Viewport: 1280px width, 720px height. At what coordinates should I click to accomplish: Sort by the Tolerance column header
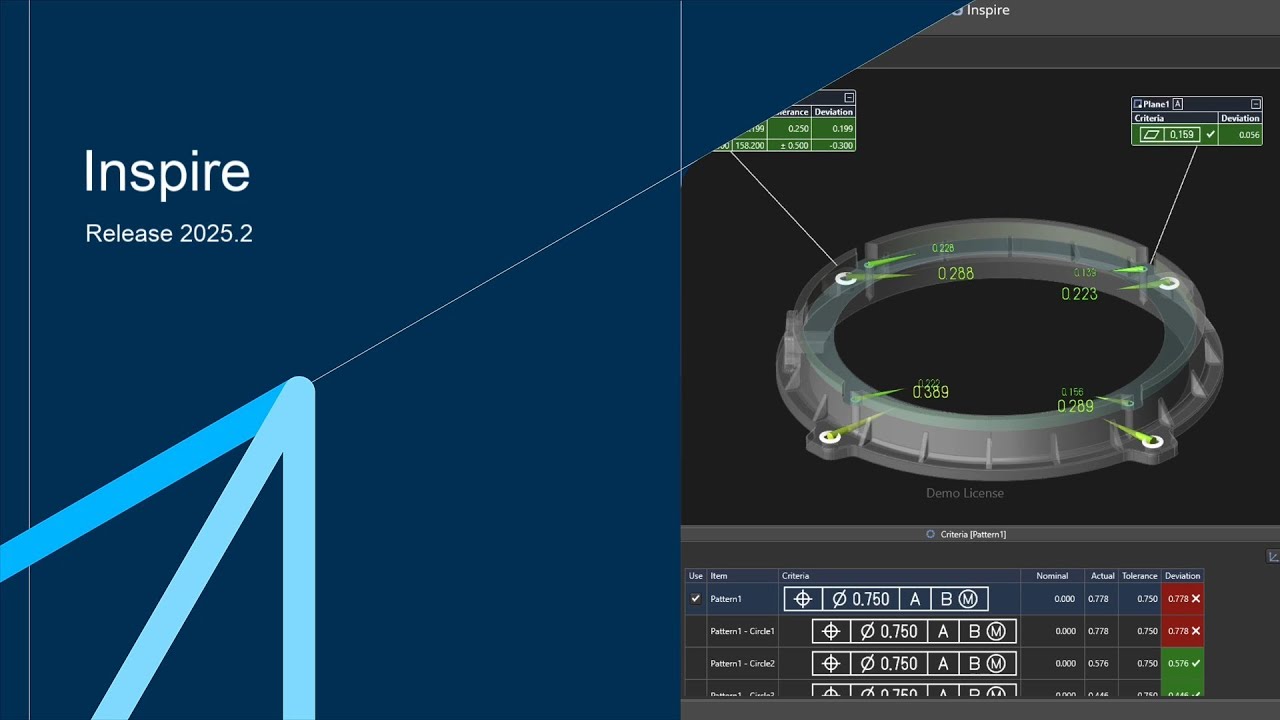pos(1139,576)
